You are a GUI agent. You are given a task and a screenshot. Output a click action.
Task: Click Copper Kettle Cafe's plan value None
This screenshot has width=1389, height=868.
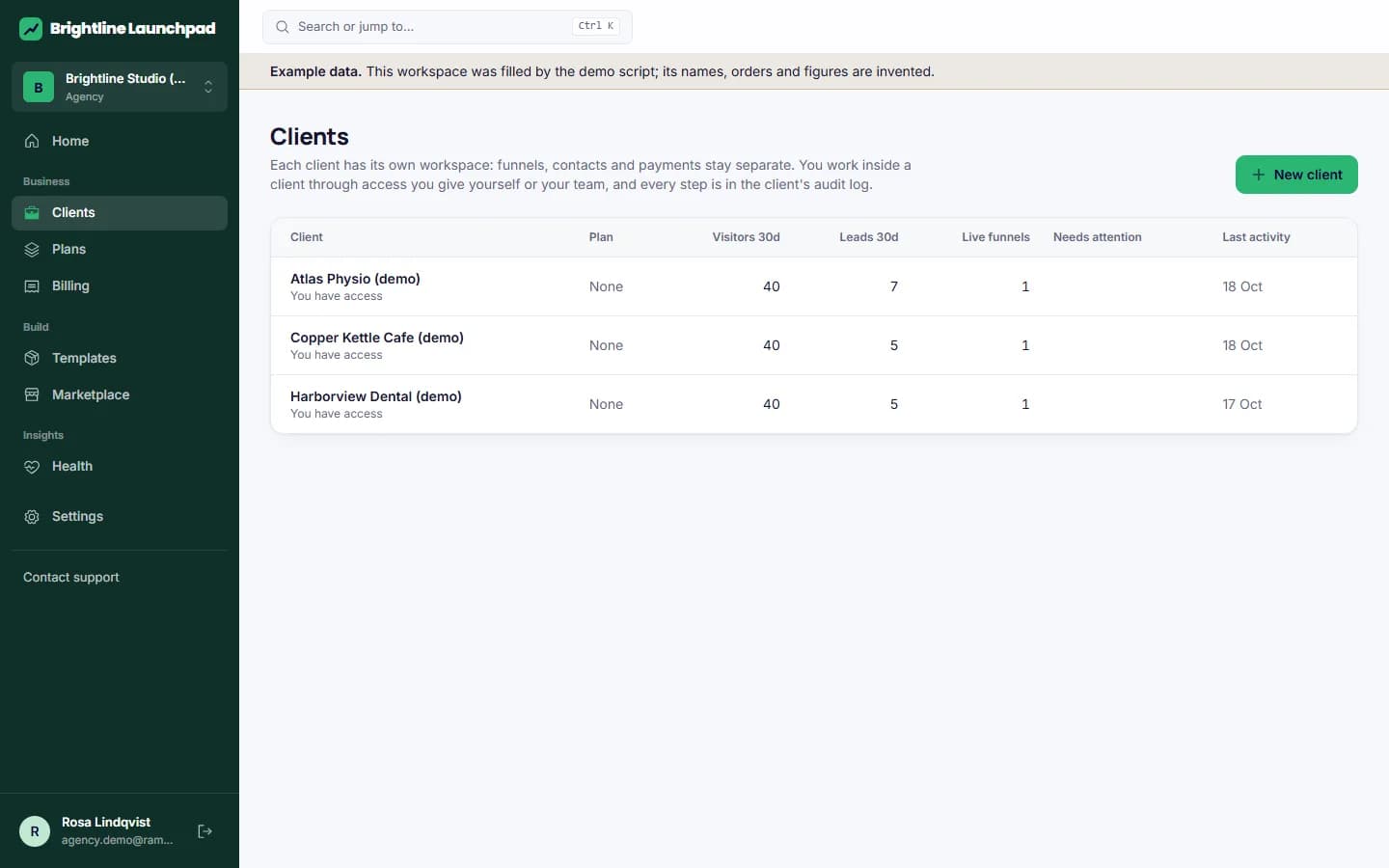point(606,345)
